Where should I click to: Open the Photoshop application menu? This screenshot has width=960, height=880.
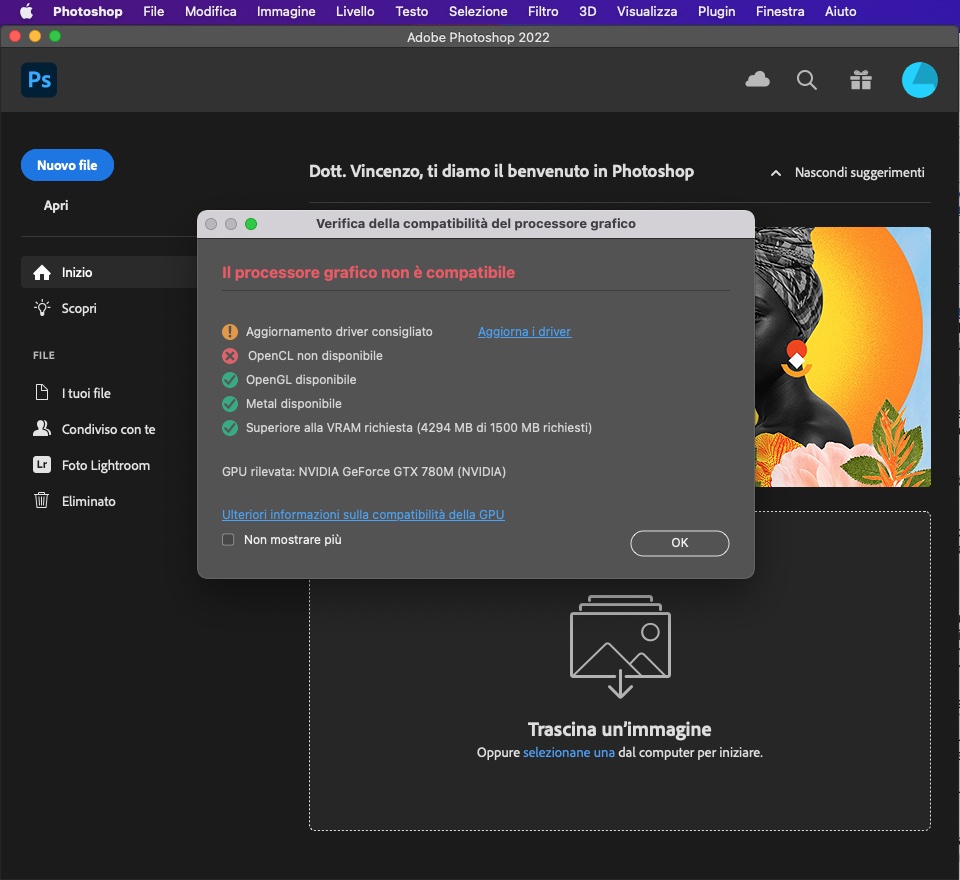(88, 12)
